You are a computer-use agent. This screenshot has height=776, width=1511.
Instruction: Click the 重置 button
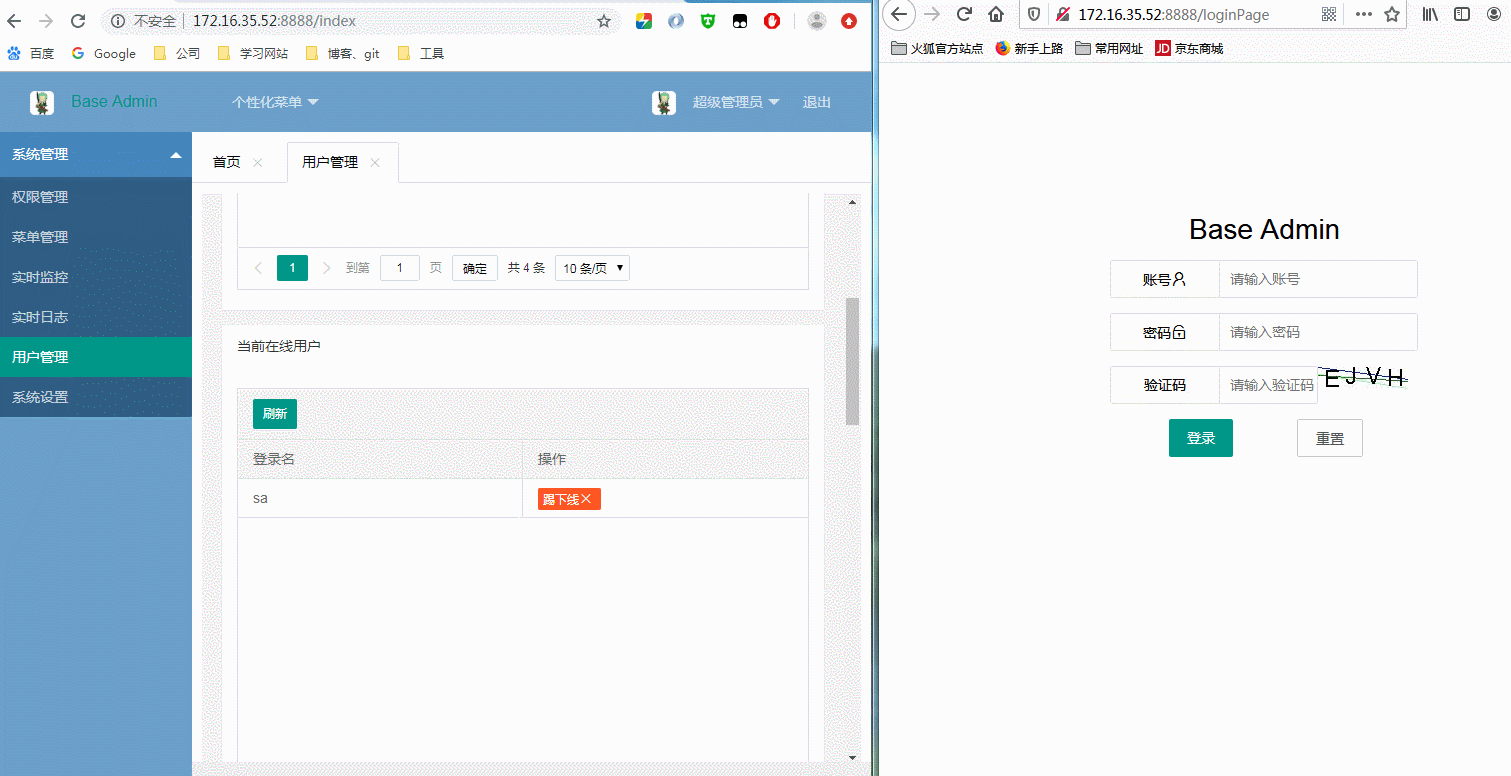click(x=1330, y=438)
